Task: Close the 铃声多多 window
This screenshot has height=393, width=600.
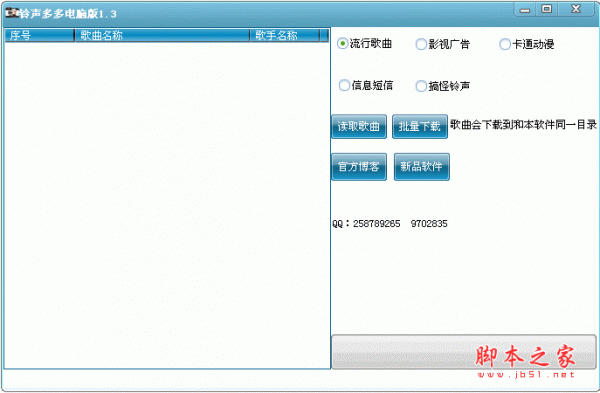Action: coord(576,9)
